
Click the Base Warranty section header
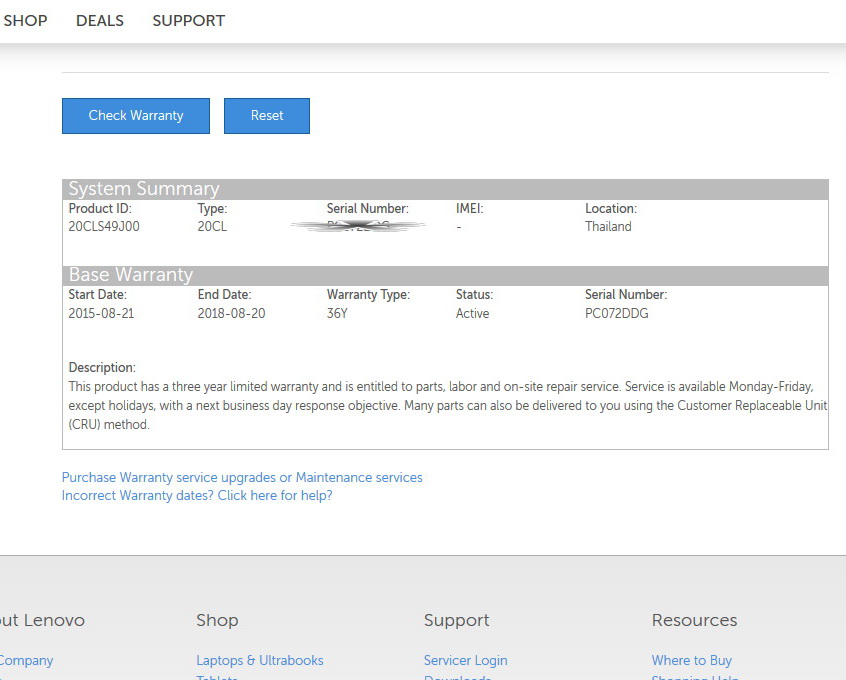[131, 275]
